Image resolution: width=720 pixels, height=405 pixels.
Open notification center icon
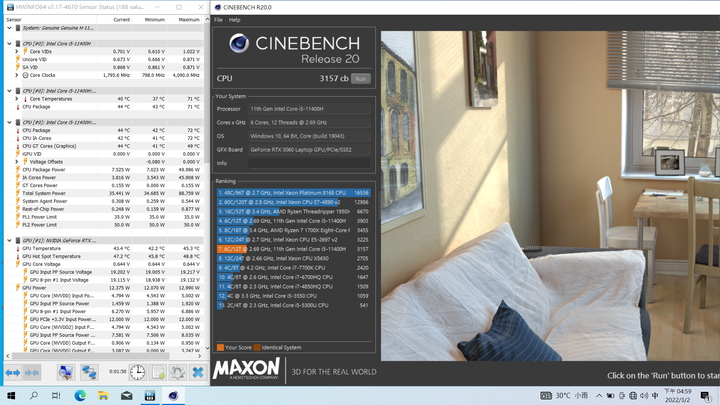coord(706,395)
